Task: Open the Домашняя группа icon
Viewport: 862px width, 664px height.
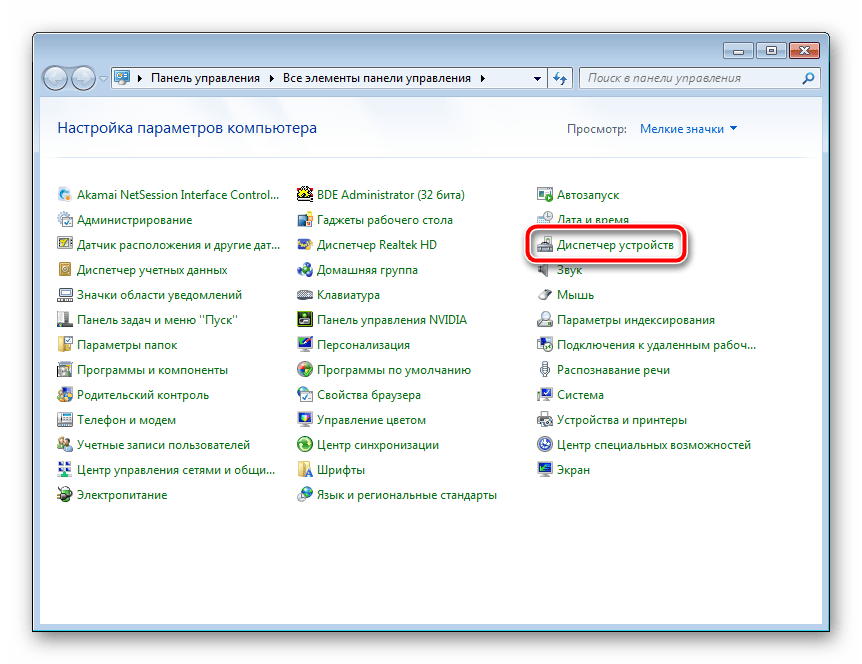Action: (x=305, y=270)
